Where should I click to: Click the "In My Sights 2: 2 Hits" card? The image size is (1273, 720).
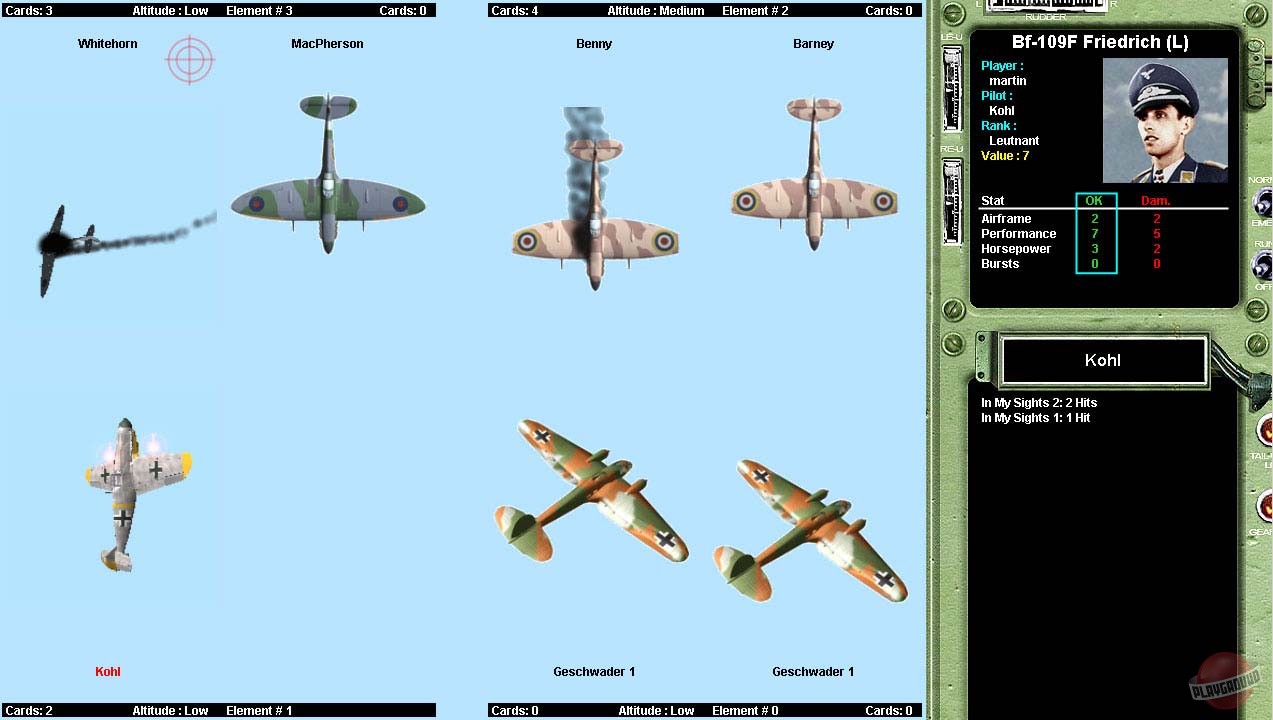(x=1039, y=403)
